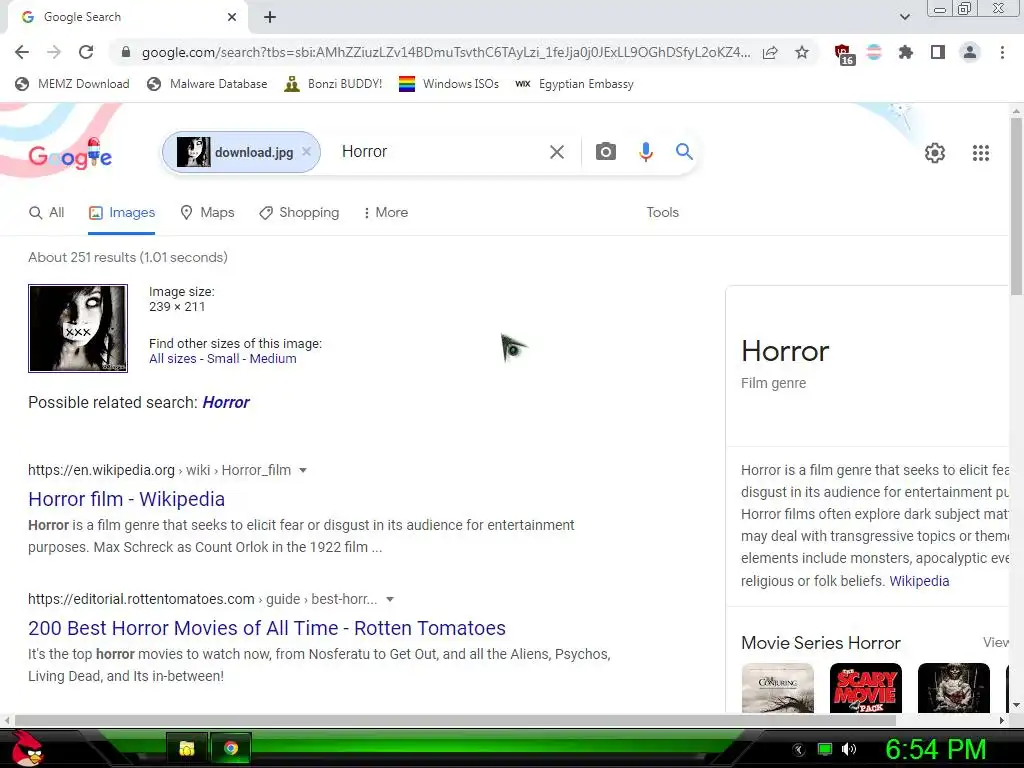
Task: Click the download.jpg chip thumbnail
Action: [x=193, y=152]
